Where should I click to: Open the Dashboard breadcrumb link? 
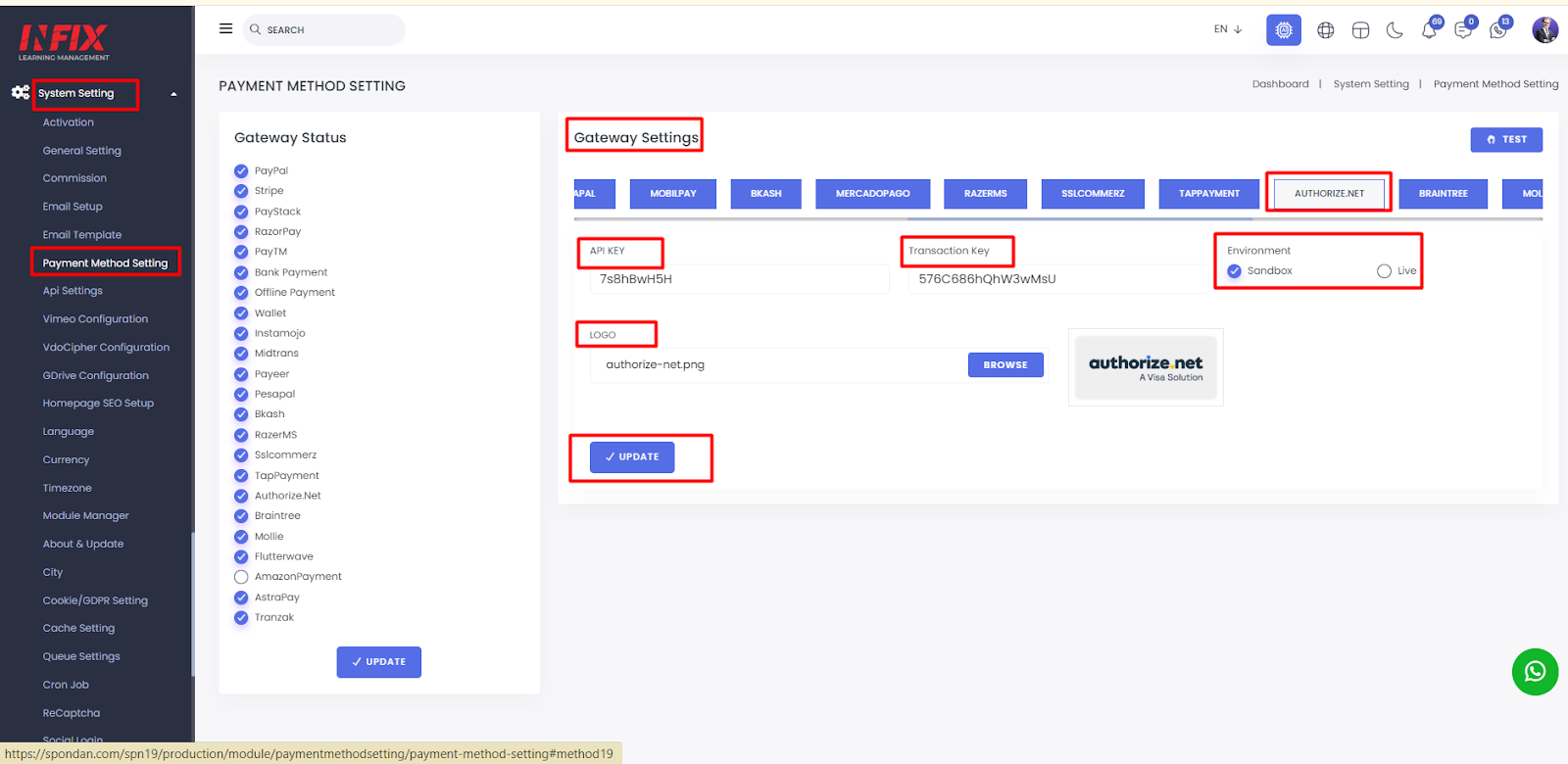(1280, 84)
